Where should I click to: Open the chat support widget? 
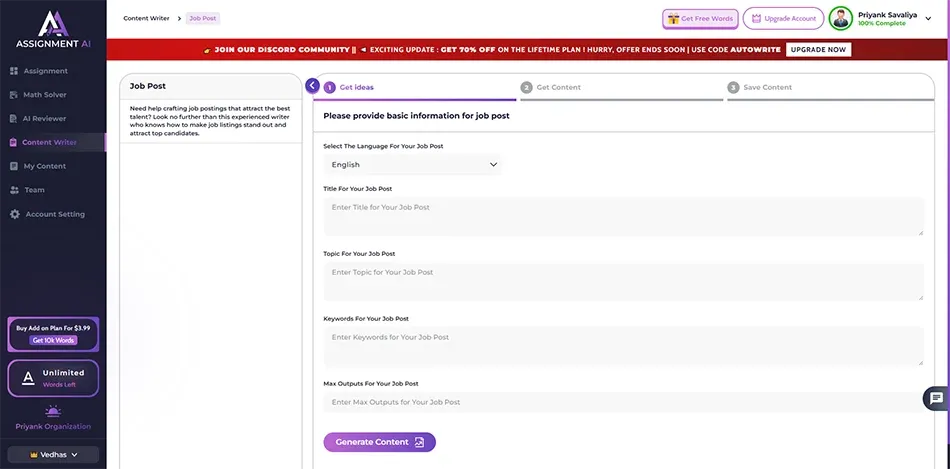[936, 398]
